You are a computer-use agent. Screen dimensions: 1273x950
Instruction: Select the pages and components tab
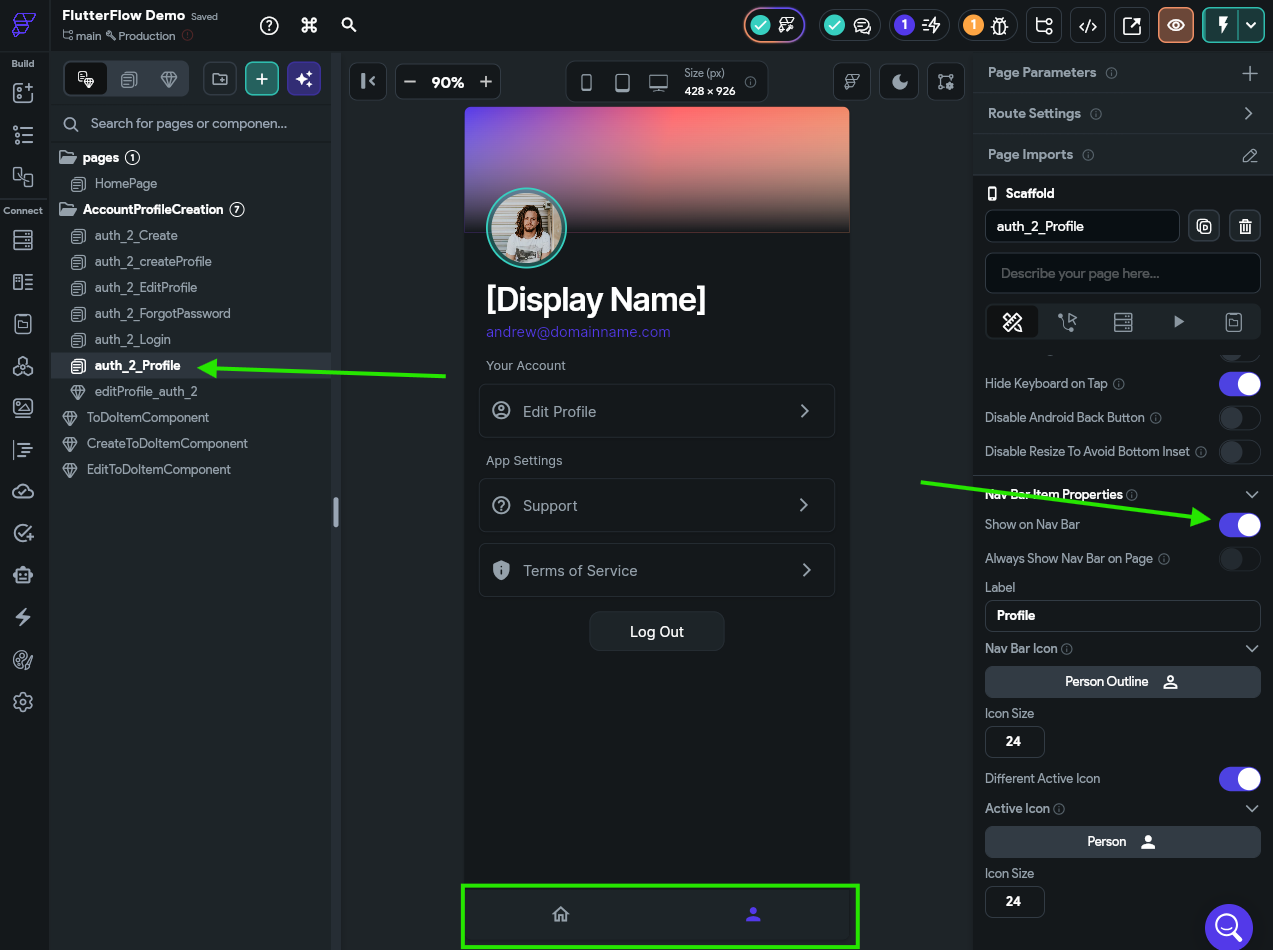[x=86, y=79]
